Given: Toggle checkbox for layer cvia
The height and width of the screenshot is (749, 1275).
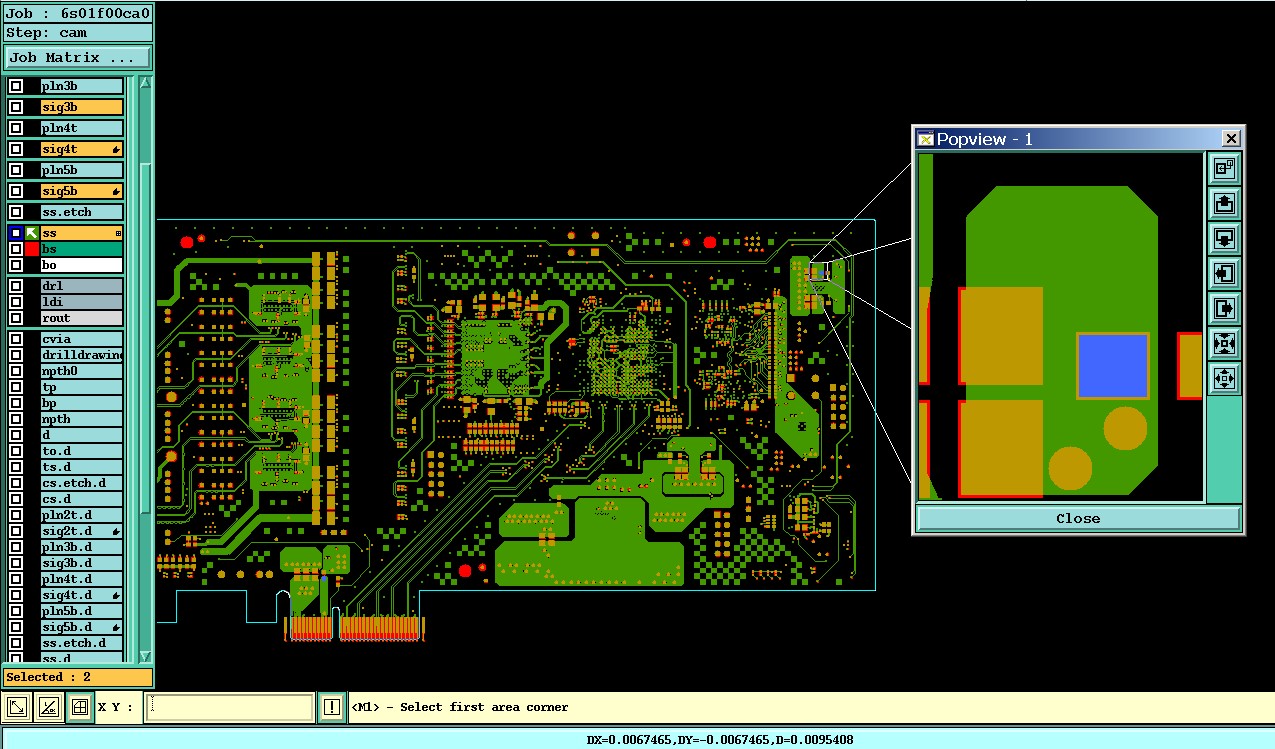Looking at the screenshot, I should click(16, 339).
